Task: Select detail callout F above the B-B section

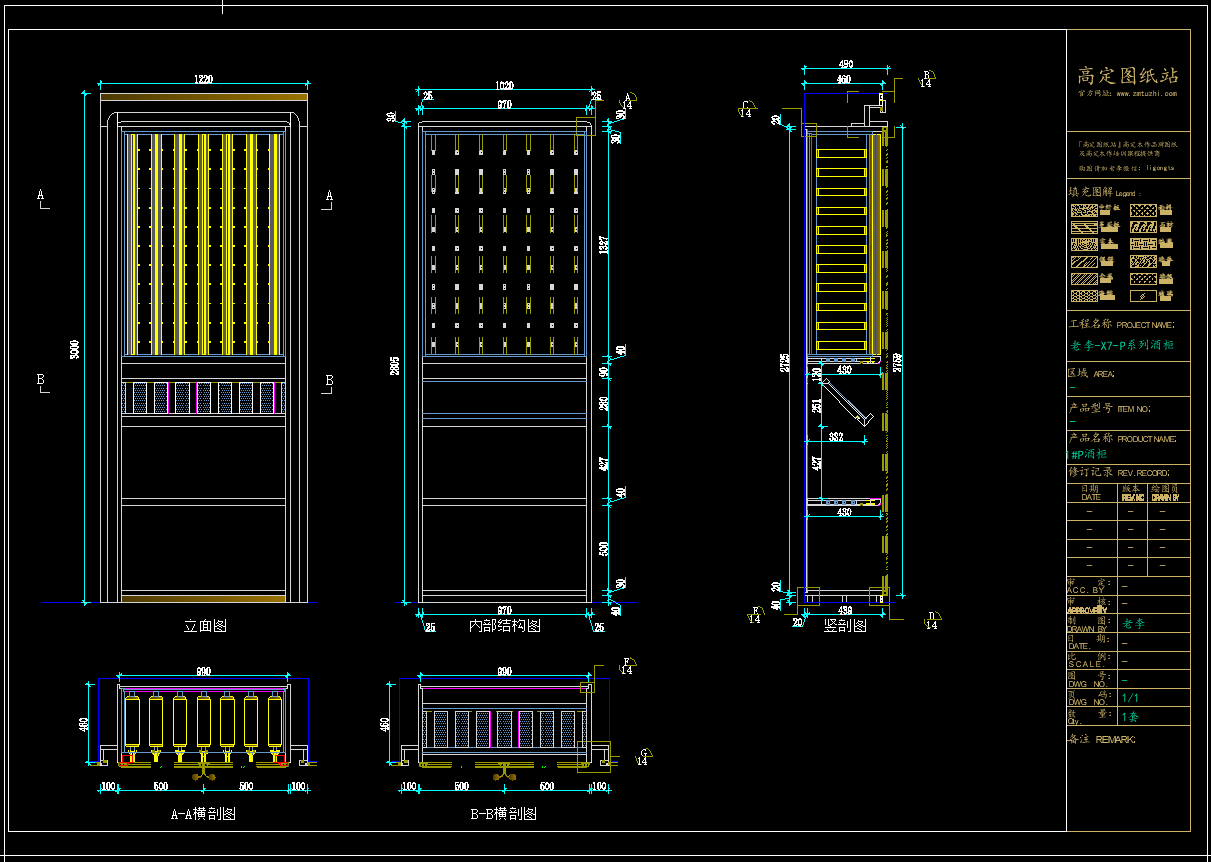Action: 627,666
